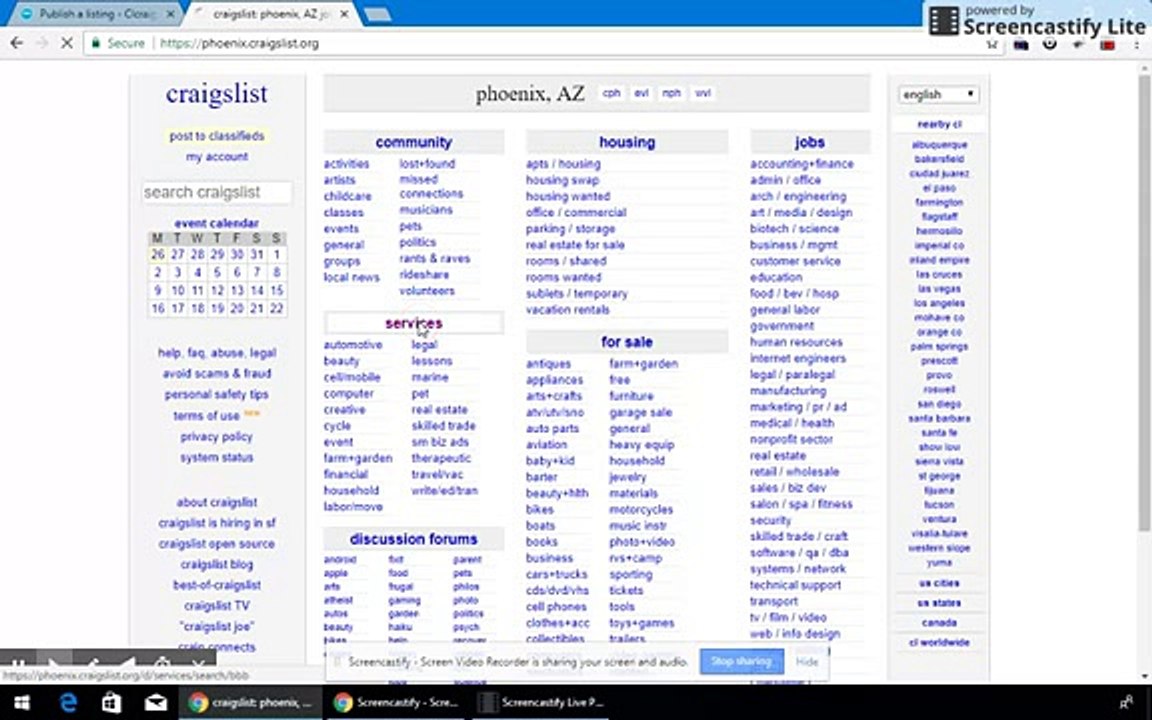
Task: Open the english language dropdown
Action: (938, 94)
